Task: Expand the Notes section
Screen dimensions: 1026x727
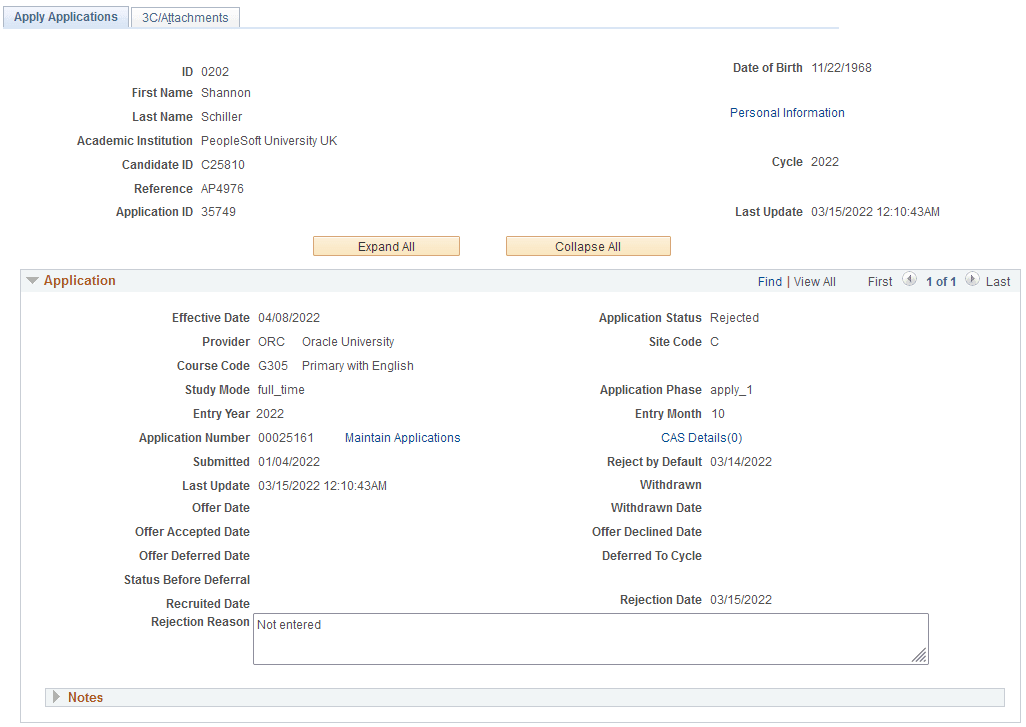Action: click(56, 697)
